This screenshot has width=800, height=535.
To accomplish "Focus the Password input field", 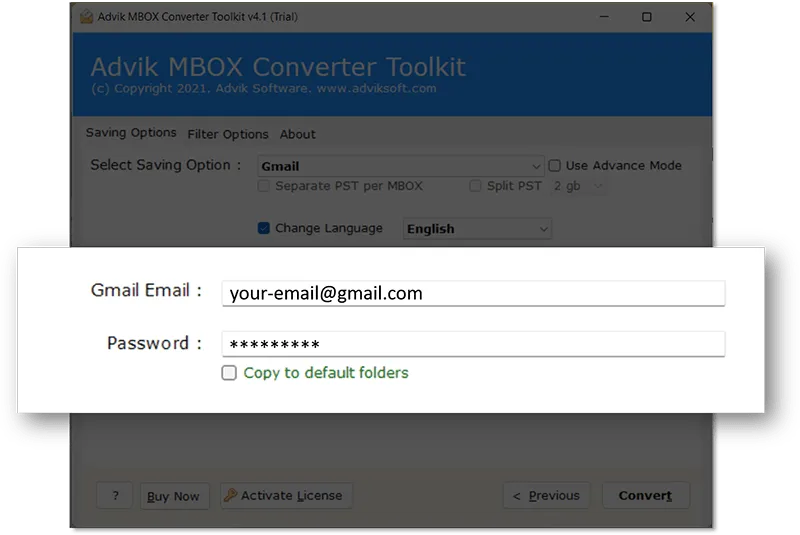I will pyautogui.click(x=473, y=344).
